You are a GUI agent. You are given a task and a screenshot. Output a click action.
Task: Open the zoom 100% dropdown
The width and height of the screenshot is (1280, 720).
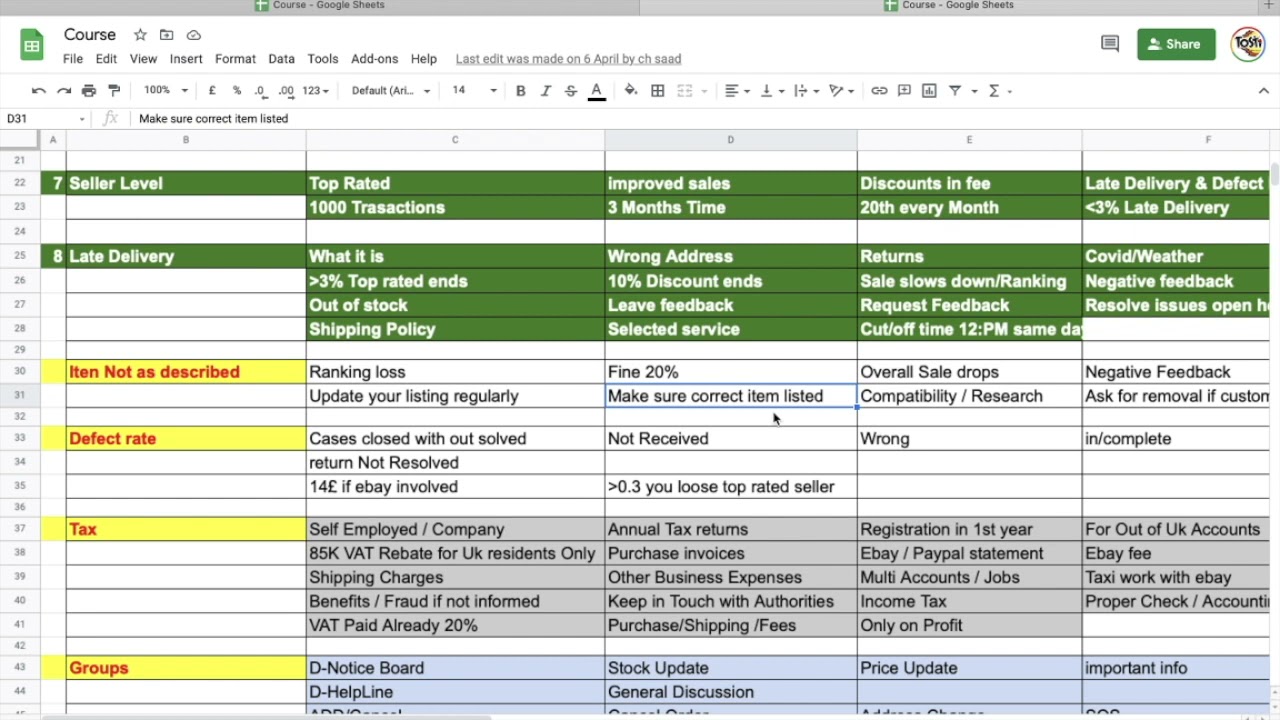pos(165,91)
